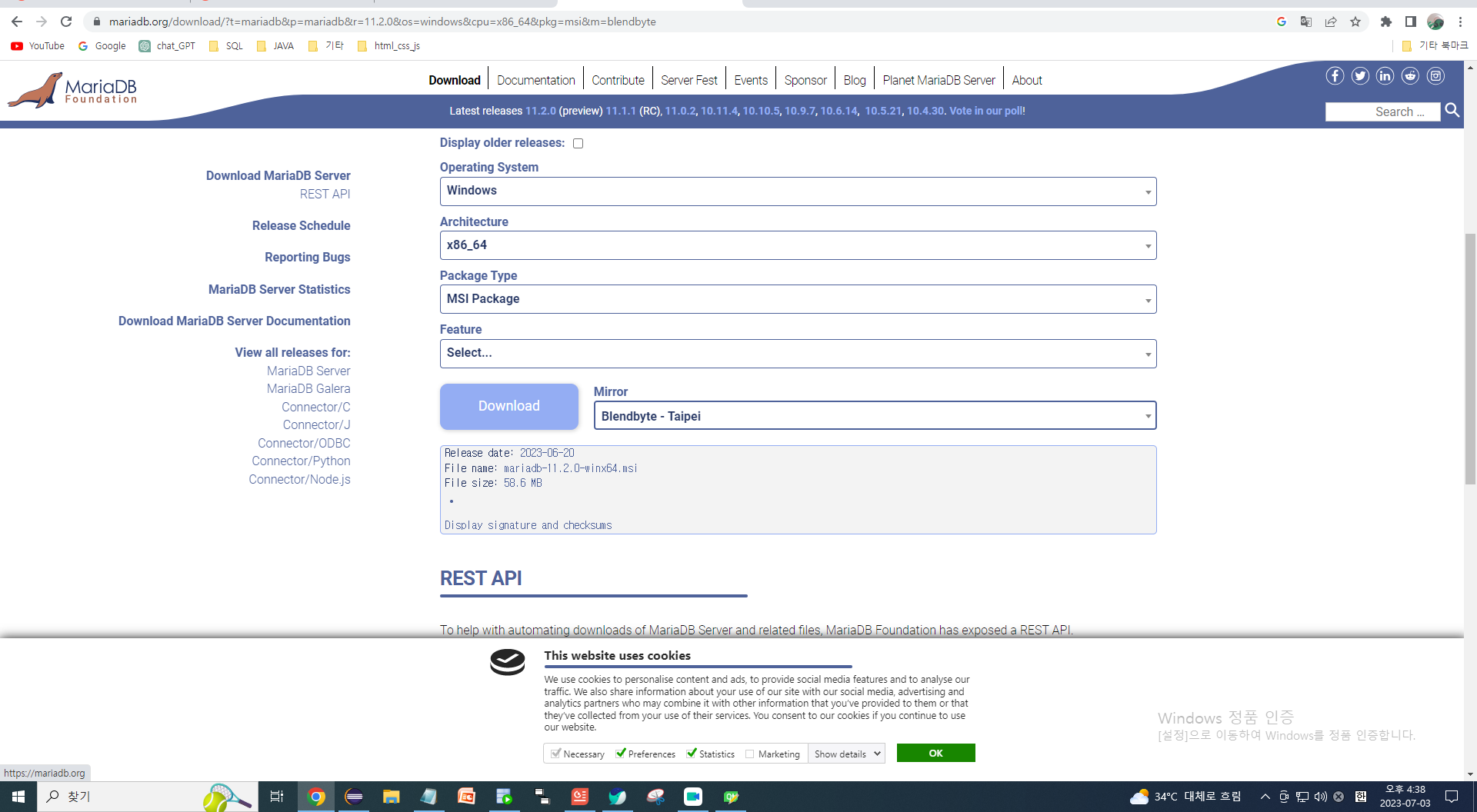Click the MariaDB Foundation logo

(x=73, y=91)
